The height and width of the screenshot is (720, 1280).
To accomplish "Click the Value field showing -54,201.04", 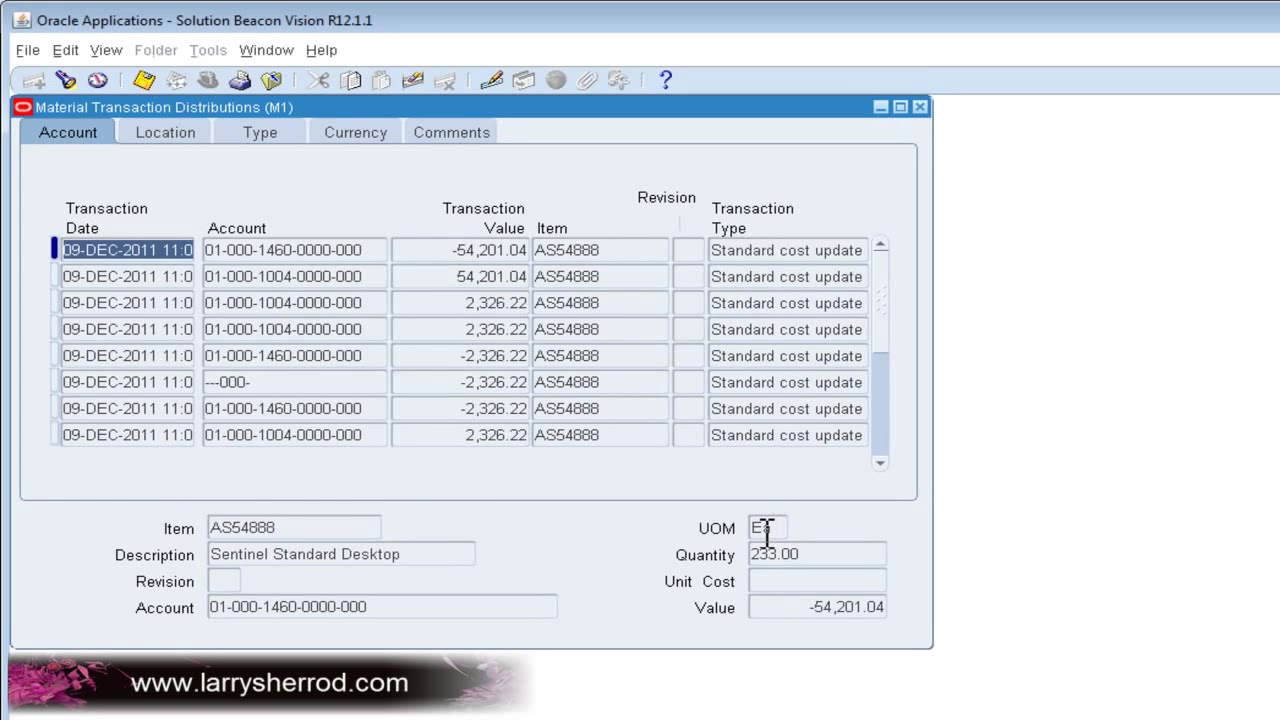I will (817, 607).
